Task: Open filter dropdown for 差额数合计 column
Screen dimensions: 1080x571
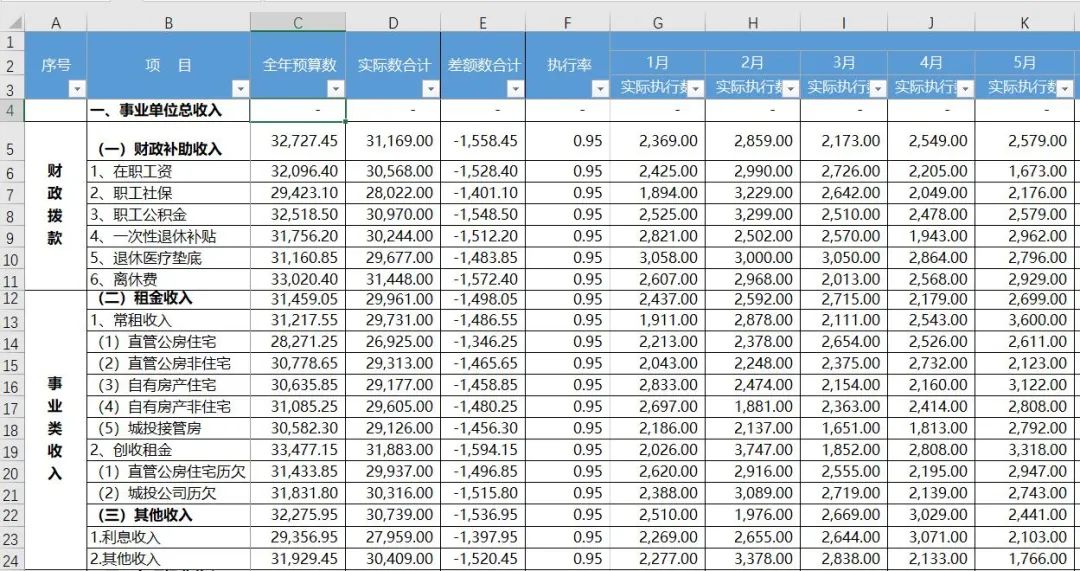Action: click(515, 90)
